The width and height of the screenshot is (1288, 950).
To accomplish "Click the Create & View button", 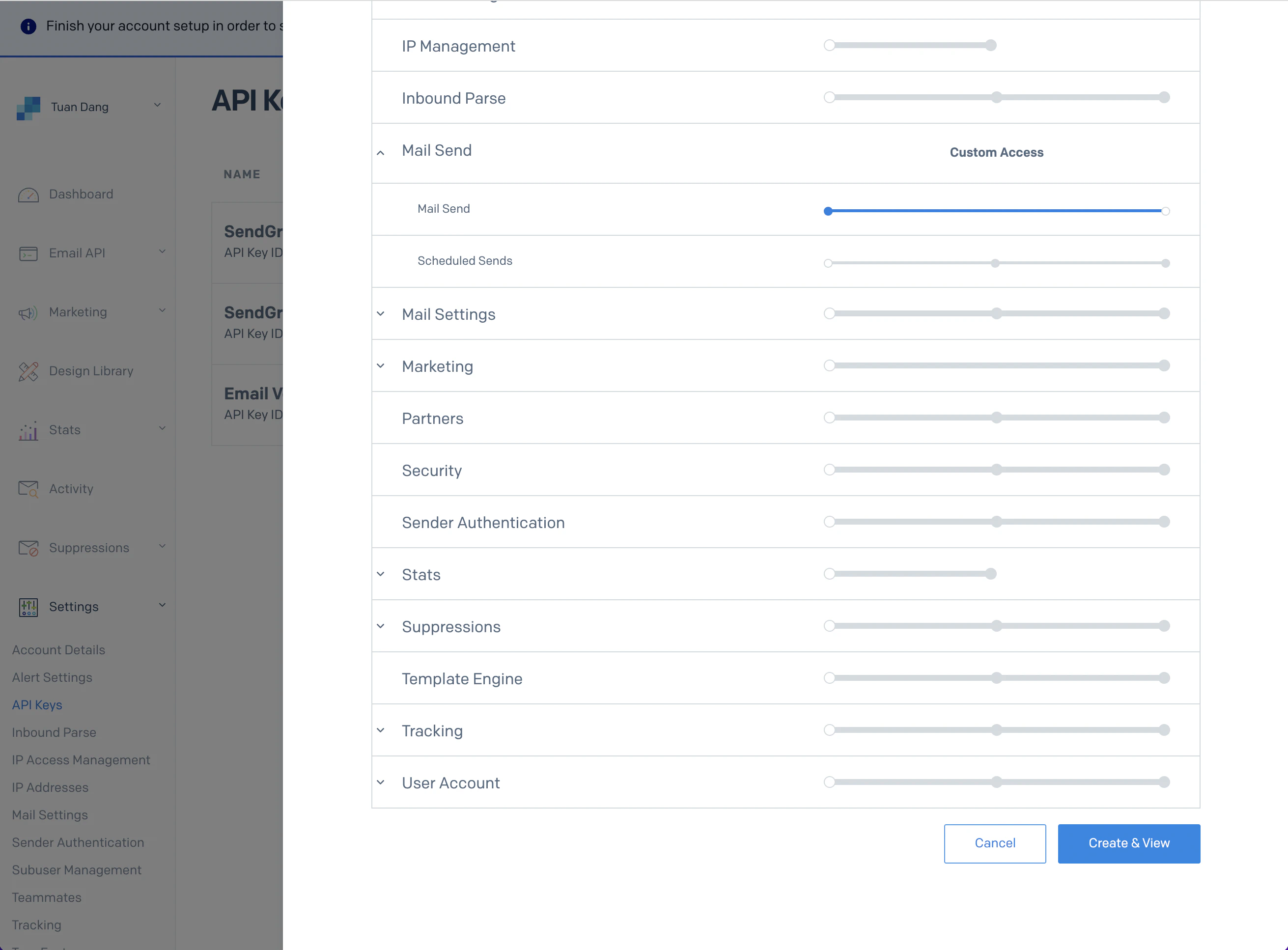I will click(x=1128, y=843).
